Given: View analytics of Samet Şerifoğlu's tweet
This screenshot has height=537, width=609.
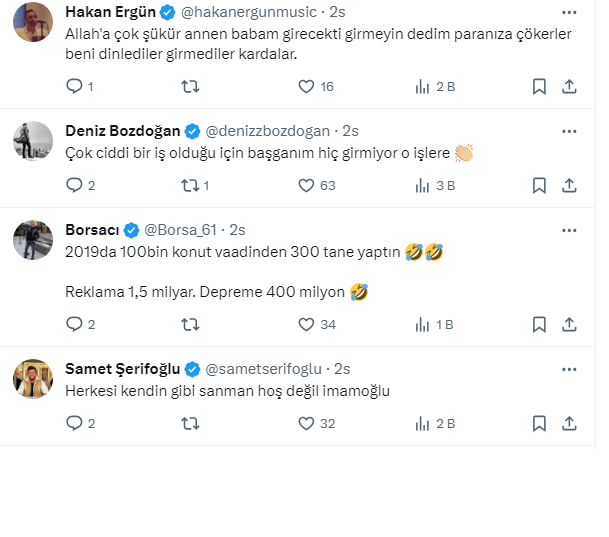Looking at the screenshot, I should point(423,423).
